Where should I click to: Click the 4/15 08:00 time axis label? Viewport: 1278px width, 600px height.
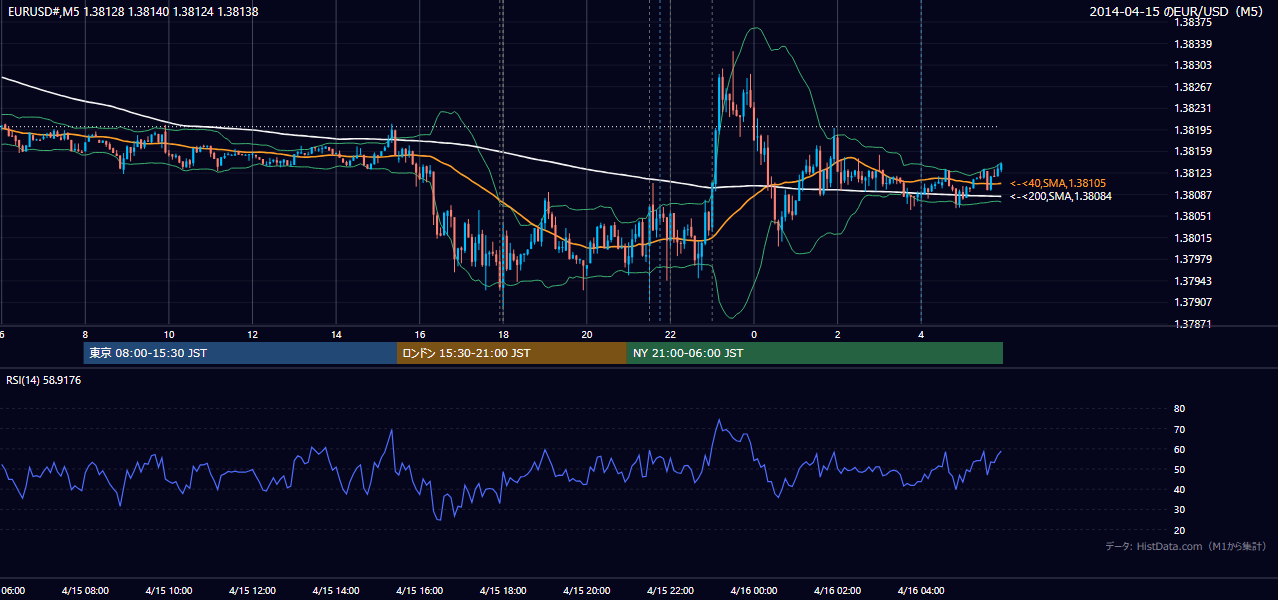(84, 591)
